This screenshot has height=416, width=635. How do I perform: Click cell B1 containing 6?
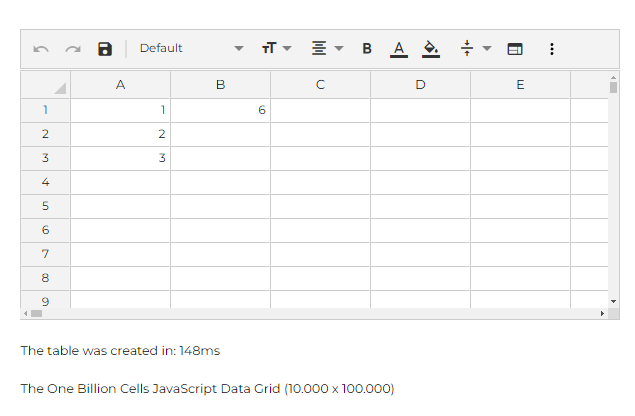point(220,110)
